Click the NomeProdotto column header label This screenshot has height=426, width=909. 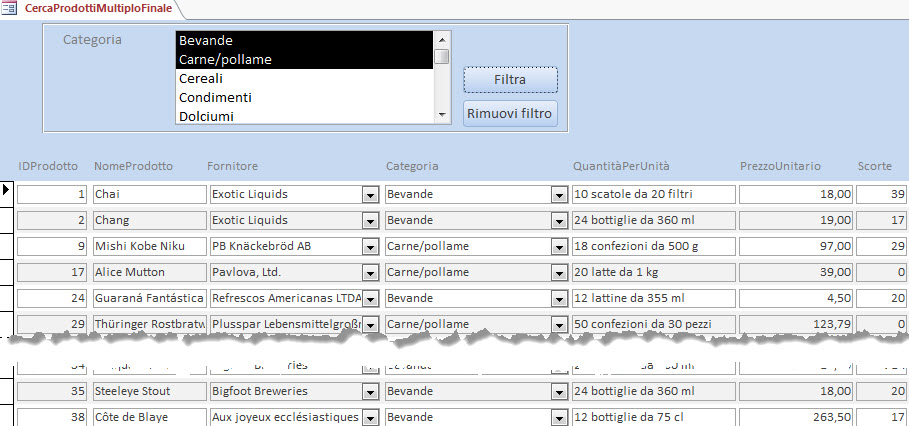tap(133, 166)
